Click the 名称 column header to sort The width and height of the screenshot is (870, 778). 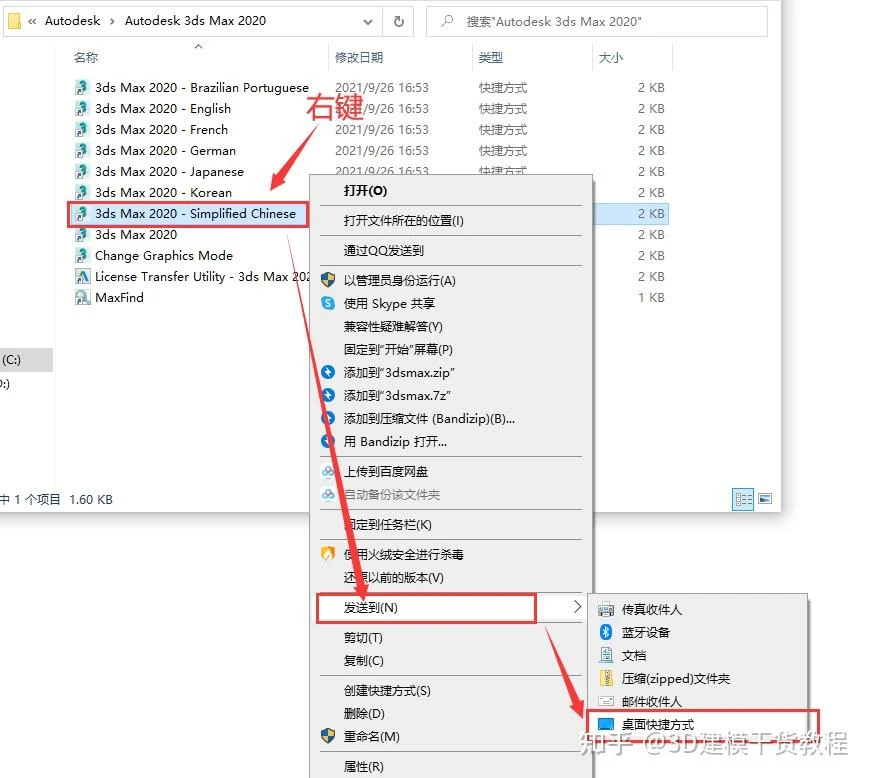tap(87, 58)
